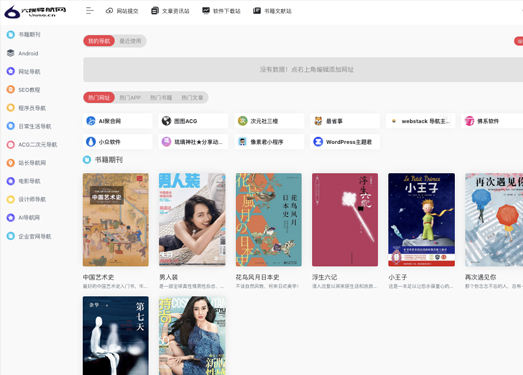523x375 pixels.
Task: Click the Android sidebar icon
Action: 11,53
